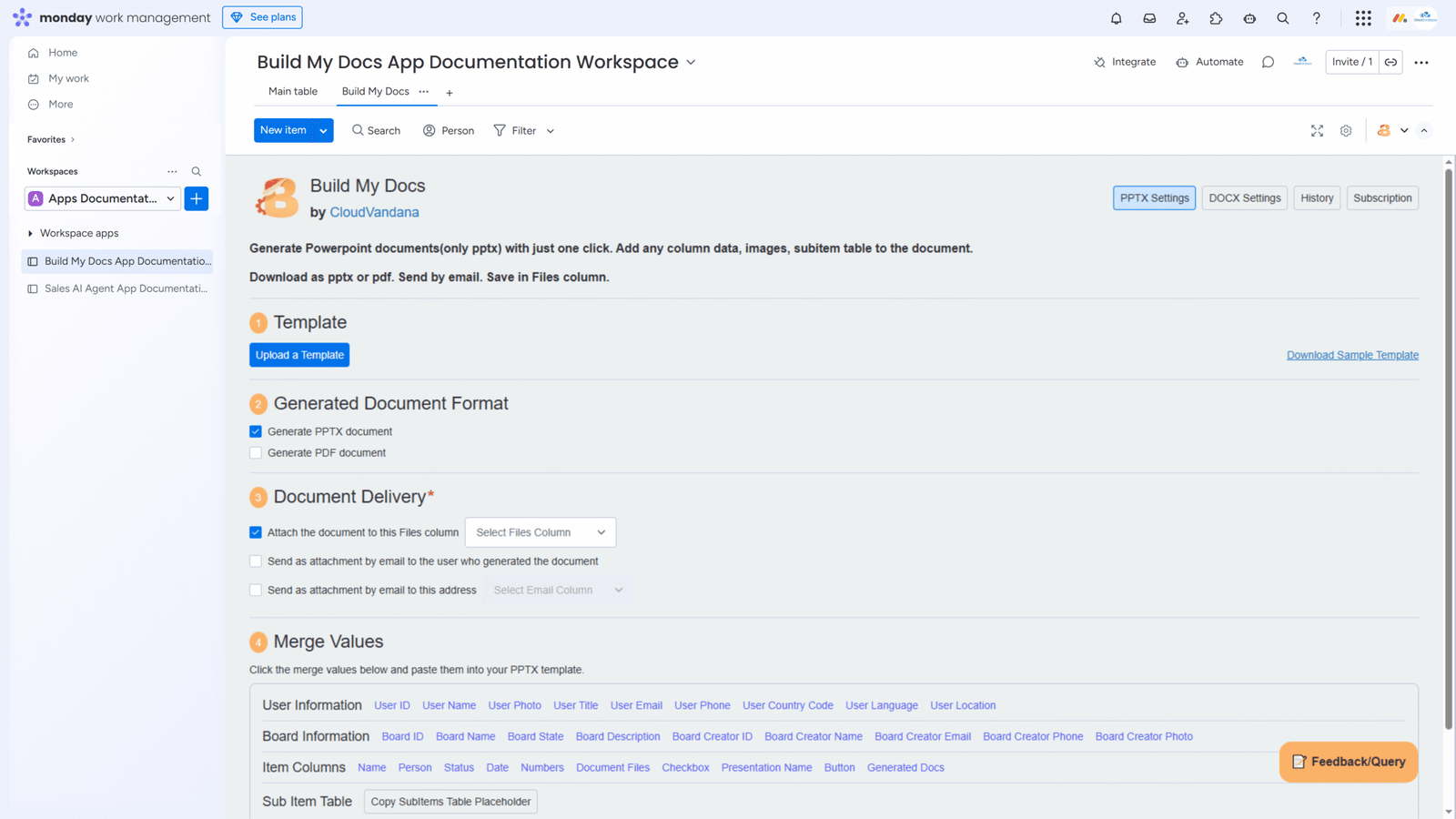Uncheck Generate PPTX document

click(256, 431)
